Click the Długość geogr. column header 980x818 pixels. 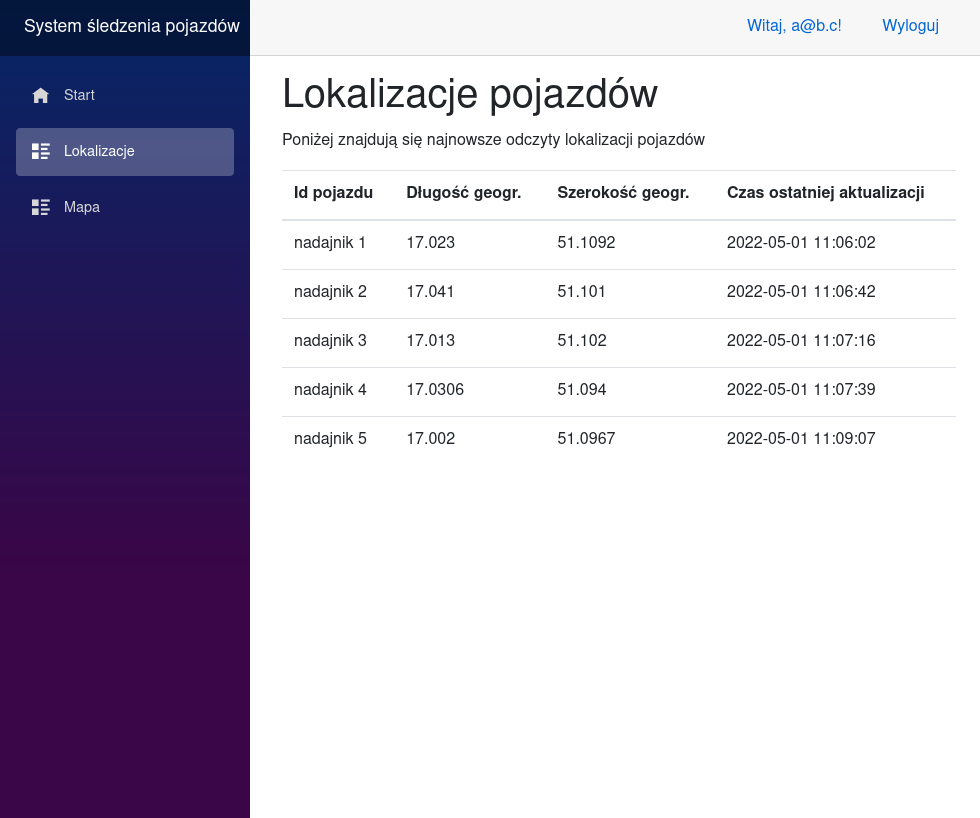click(463, 193)
